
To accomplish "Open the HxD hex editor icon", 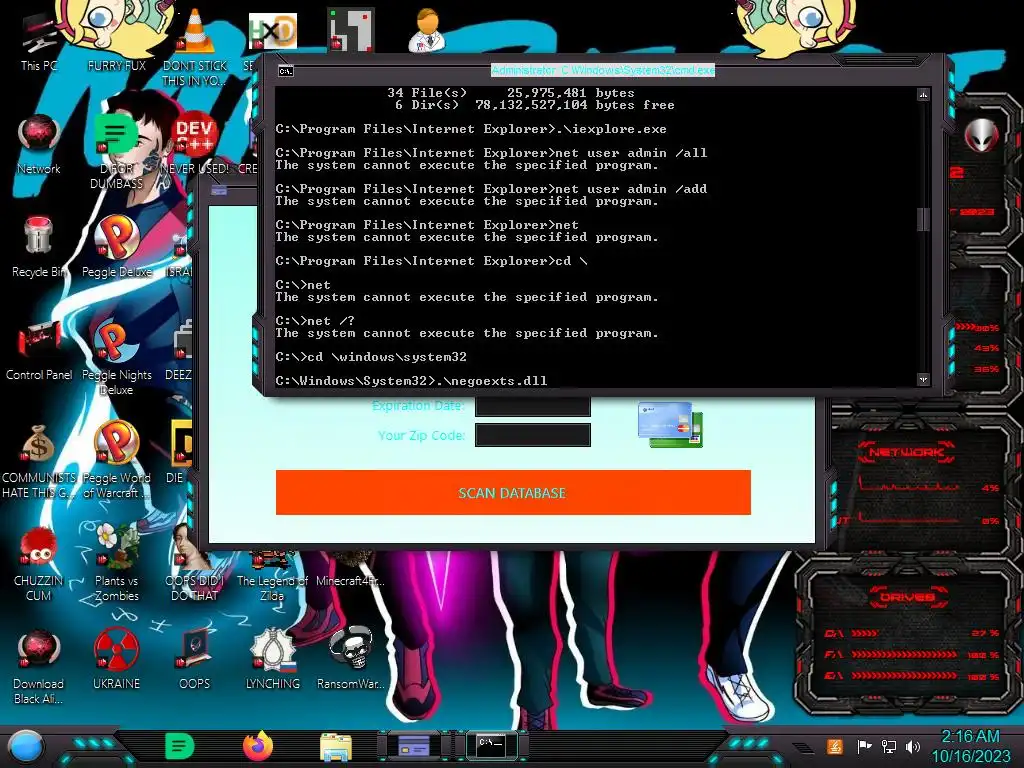I will [x=272, y=31].
